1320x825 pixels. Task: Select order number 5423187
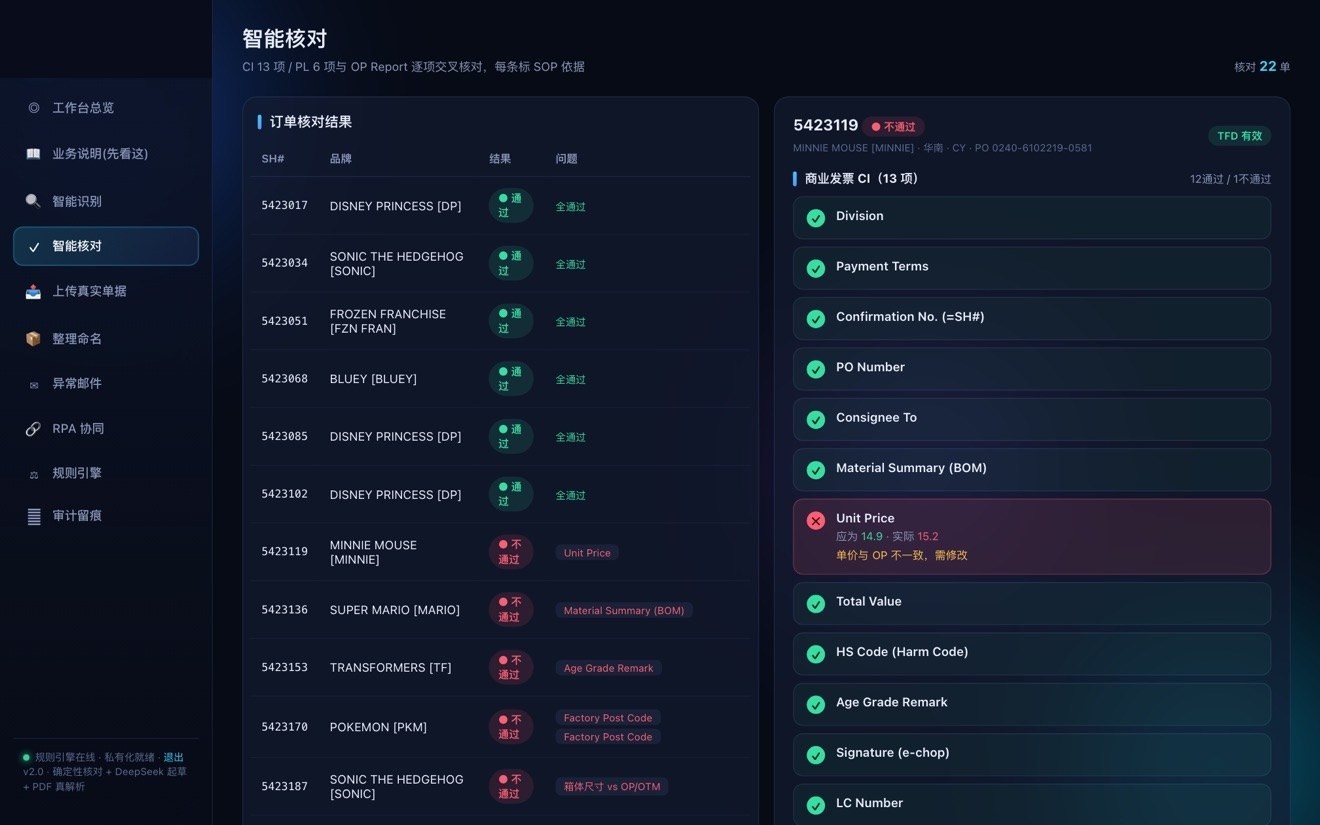[x=285, y=787]
